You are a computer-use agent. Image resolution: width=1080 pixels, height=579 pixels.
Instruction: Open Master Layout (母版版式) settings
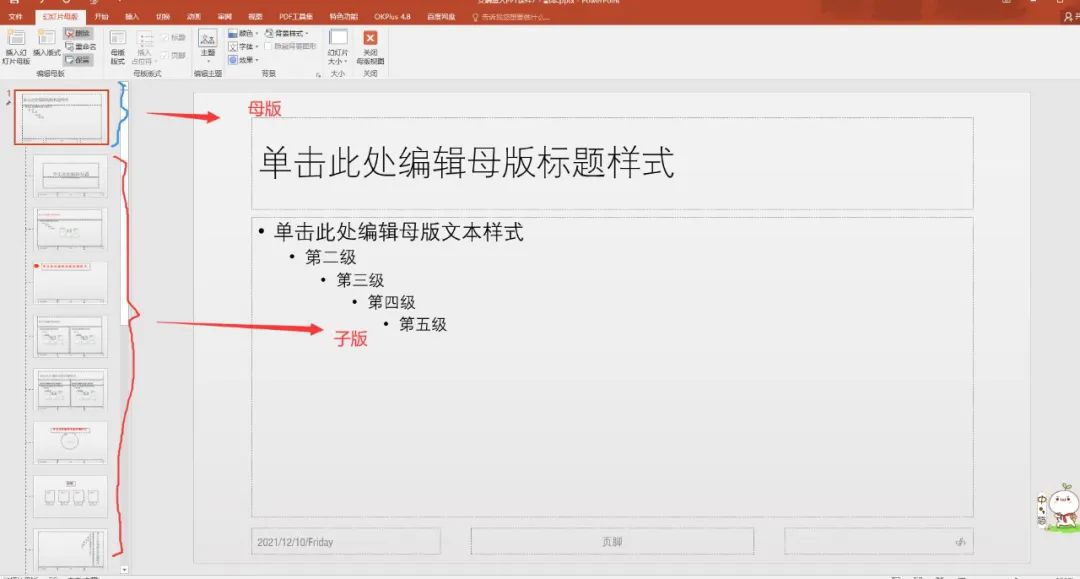pos(118,47)
